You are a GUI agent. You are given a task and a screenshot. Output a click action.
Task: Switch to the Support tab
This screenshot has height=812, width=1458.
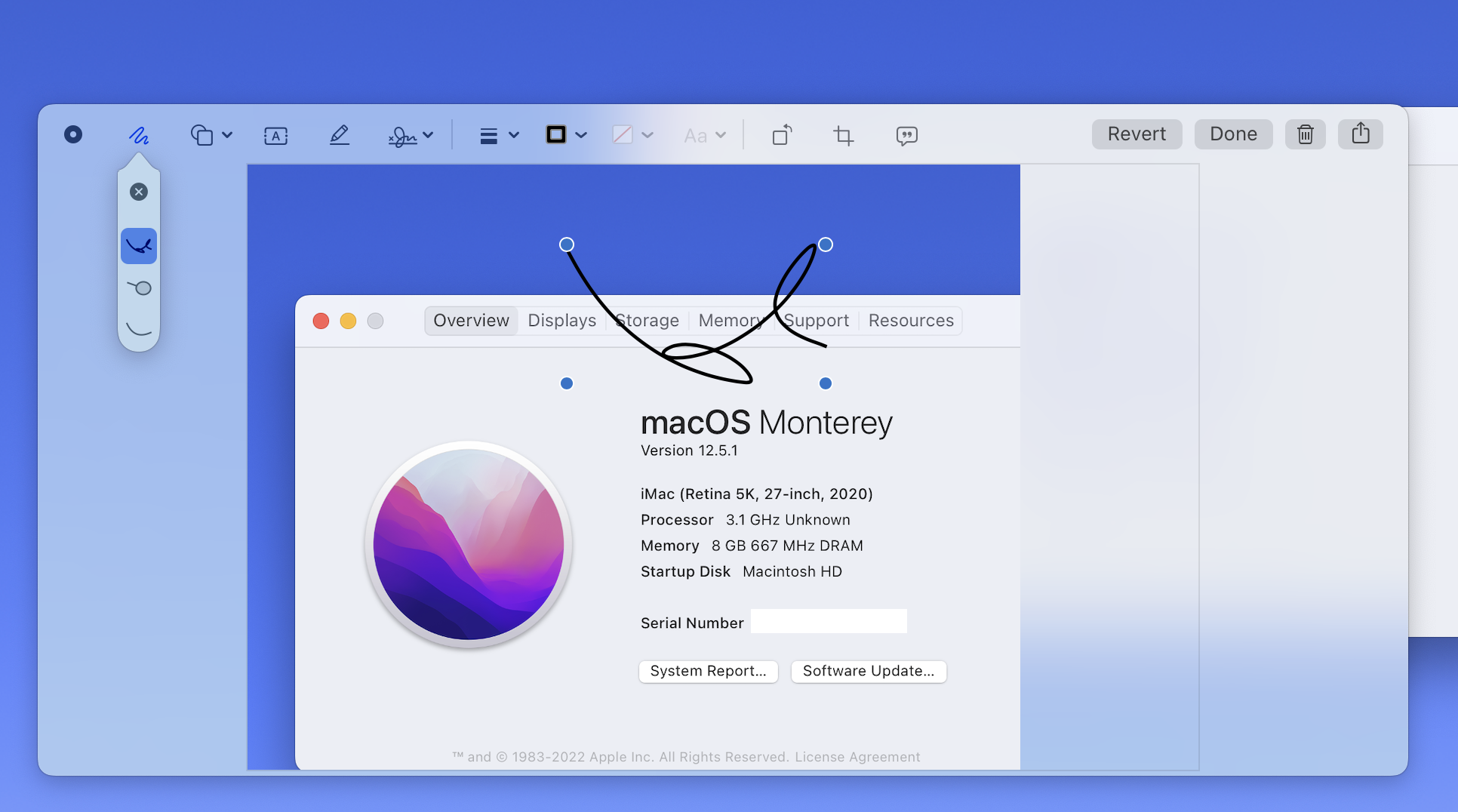pyautogui.click(x=817, y=321)
